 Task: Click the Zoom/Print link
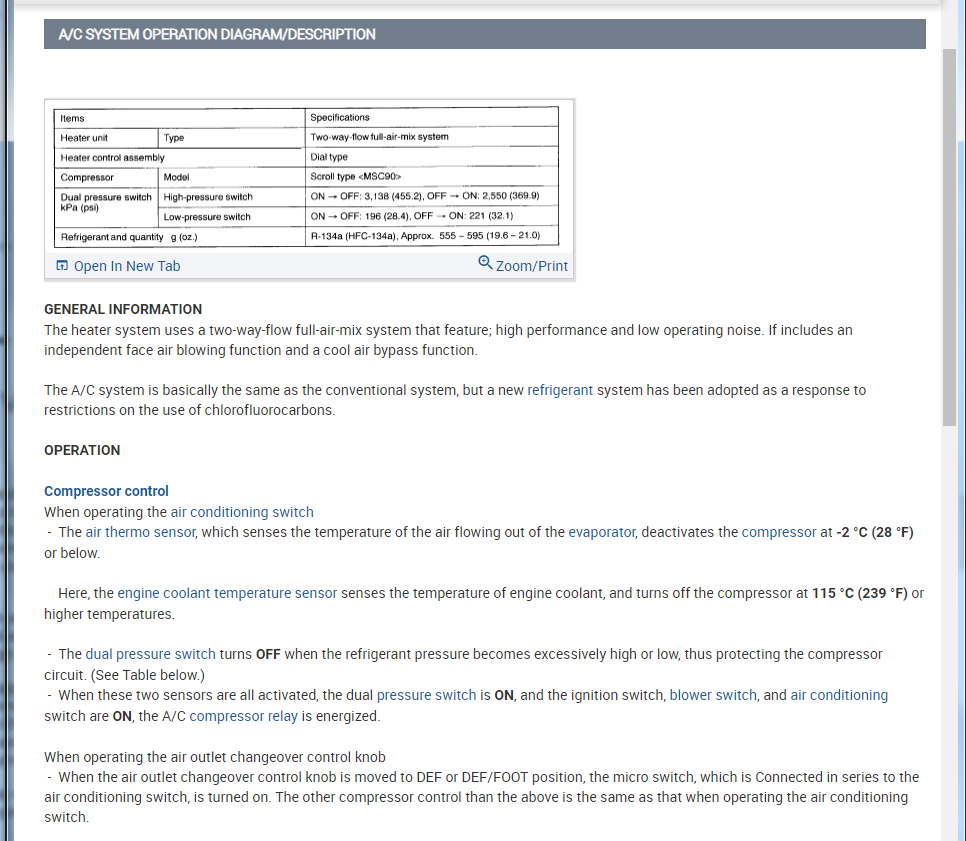tap(532, 266)
